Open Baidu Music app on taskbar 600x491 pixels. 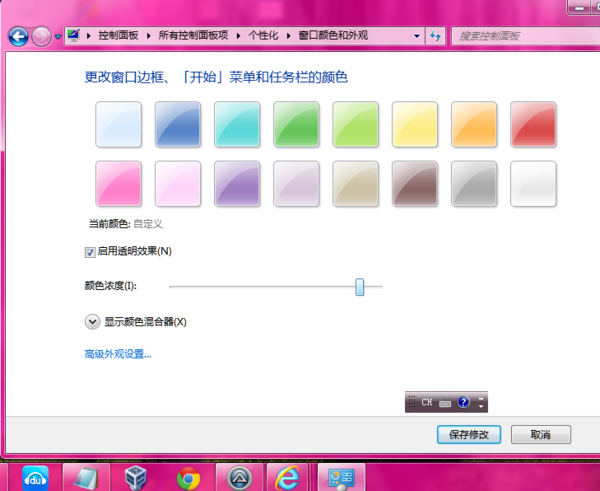[35, 478]
